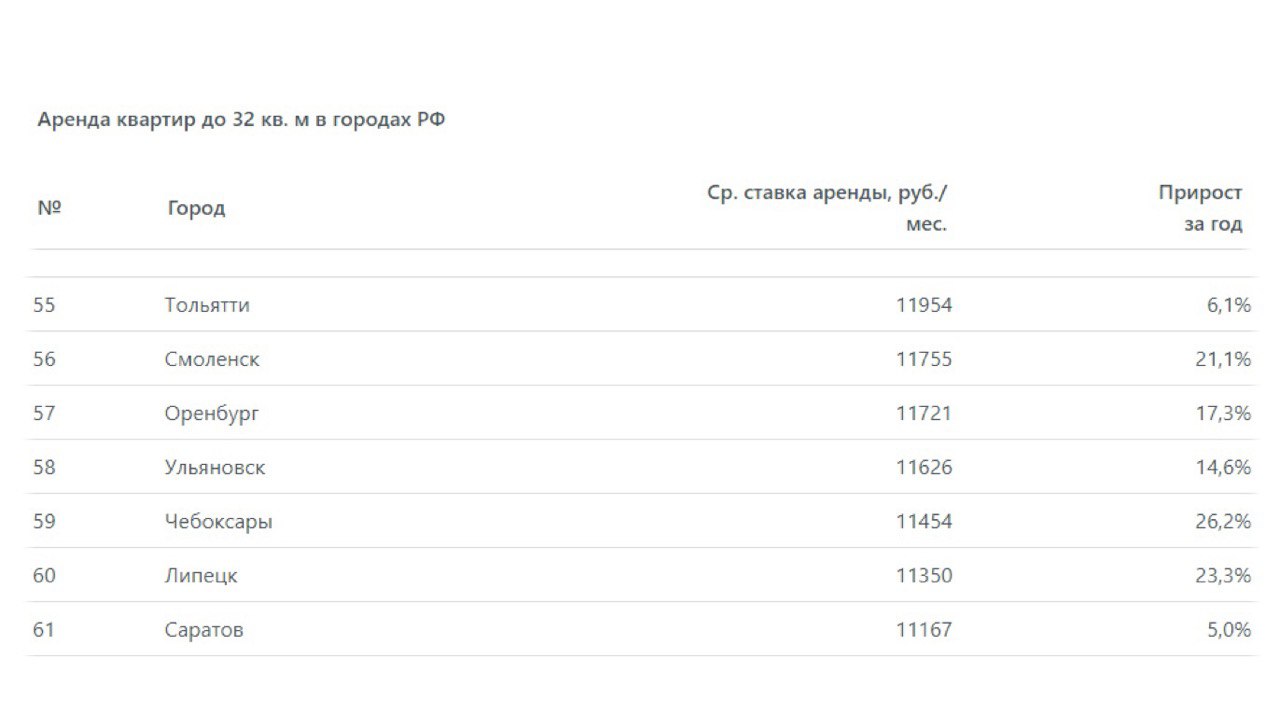Viewport: 1280px width, 715px height.
Task: Click the "Прирост за год" column header
Action: point(1200,208)
